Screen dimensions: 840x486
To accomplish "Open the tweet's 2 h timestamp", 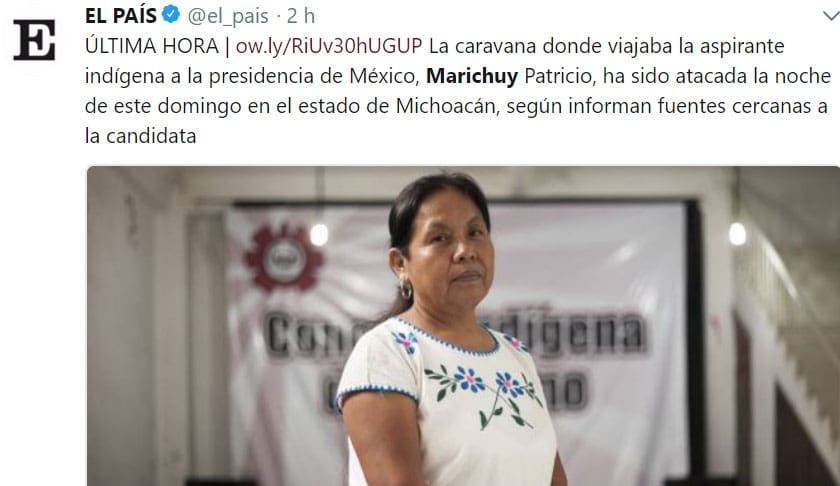I will pyautogui.click(x=301, y=16).
